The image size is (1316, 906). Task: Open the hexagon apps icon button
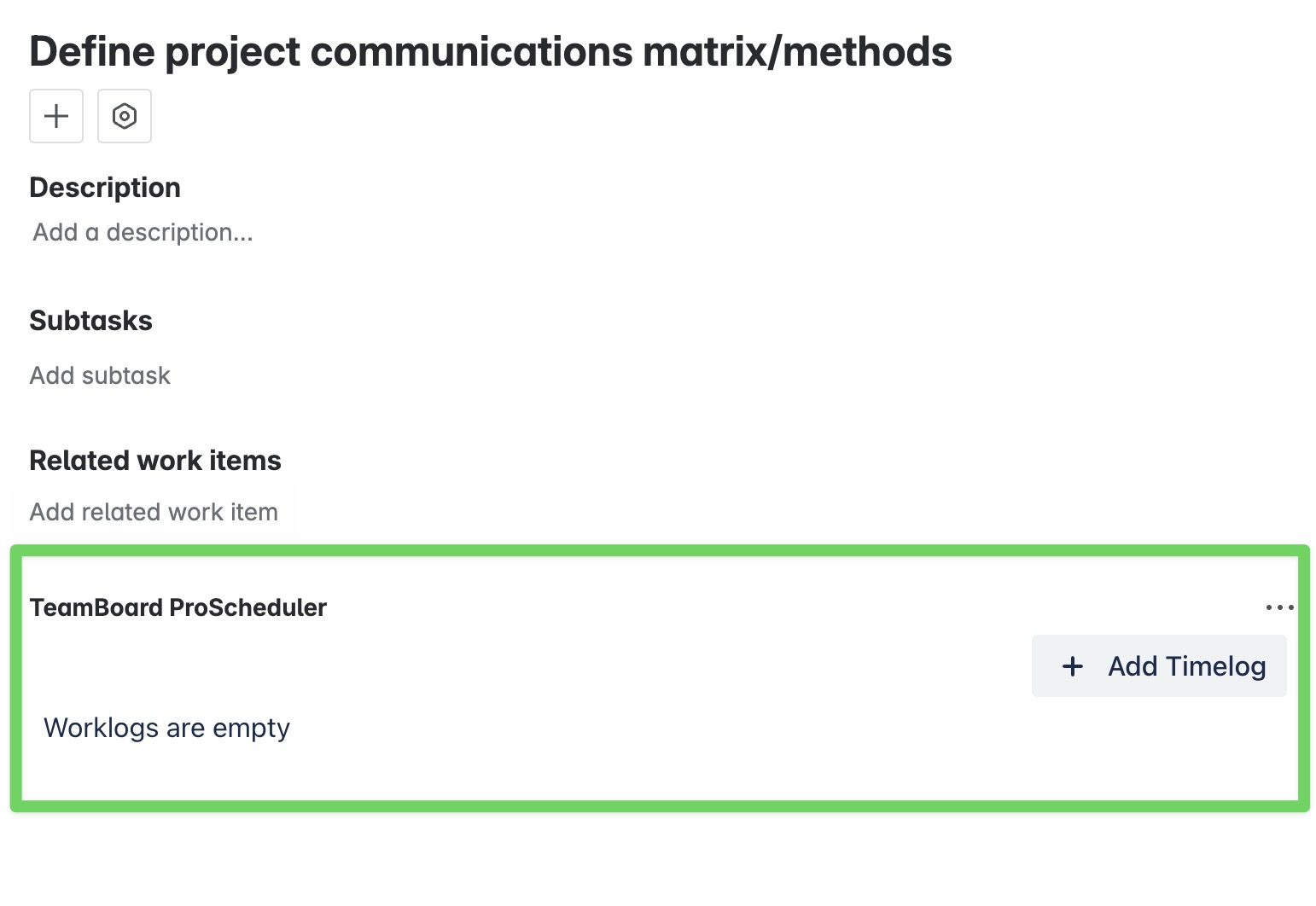click(x=125, y=116)
